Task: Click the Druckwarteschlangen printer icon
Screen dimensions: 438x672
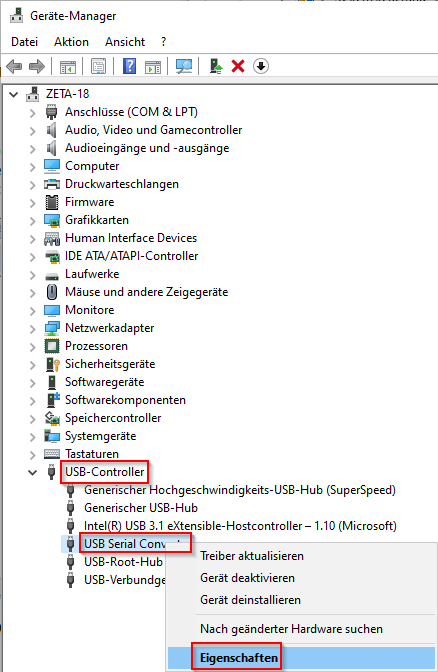Action: [x=52, y=184]
